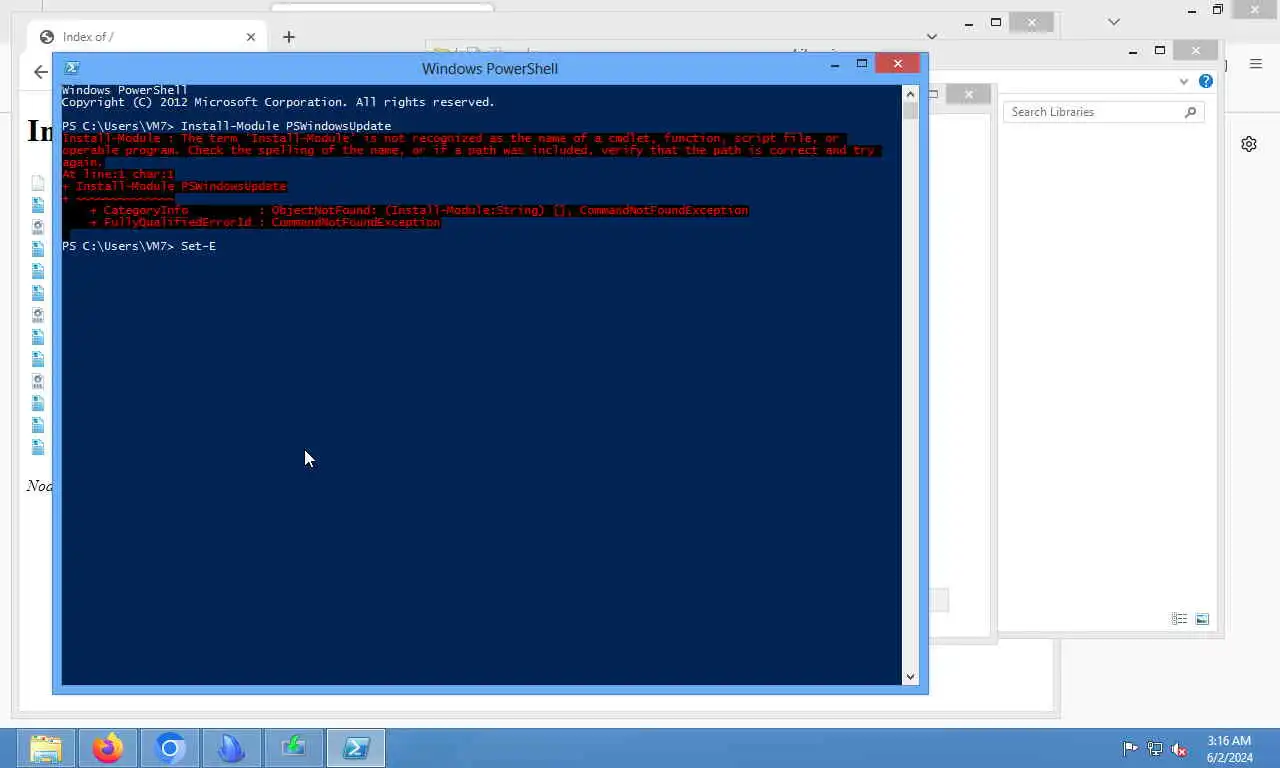
Task: Maximize the Windows PowerShell window
Action: (862, 64)
